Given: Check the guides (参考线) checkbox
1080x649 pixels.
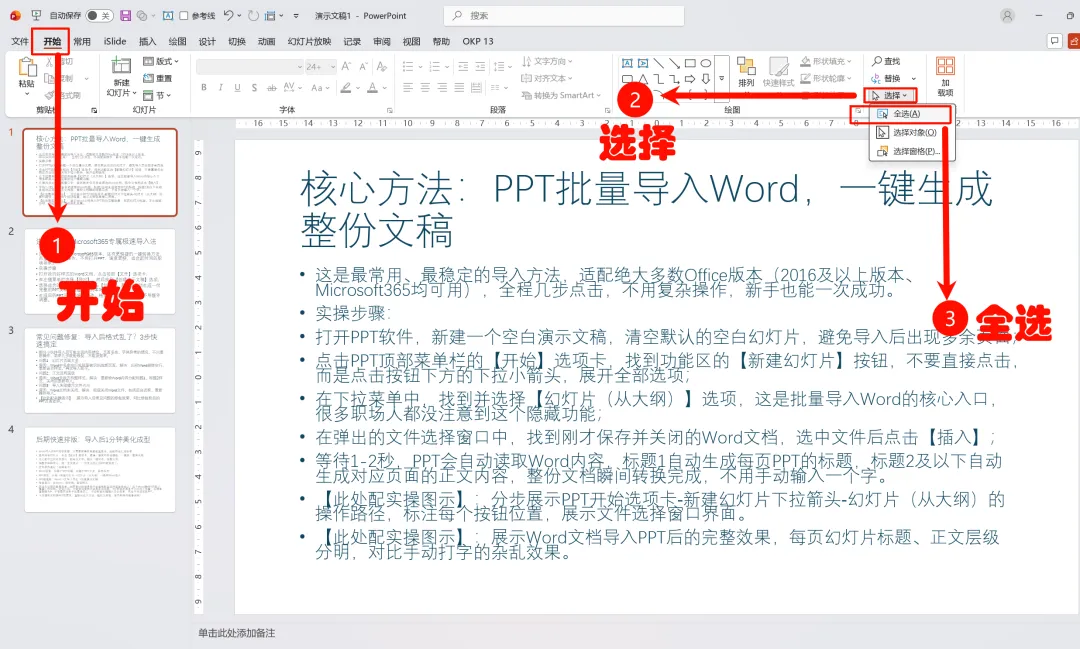Looking at the screenshot, I should pos(184,15).
